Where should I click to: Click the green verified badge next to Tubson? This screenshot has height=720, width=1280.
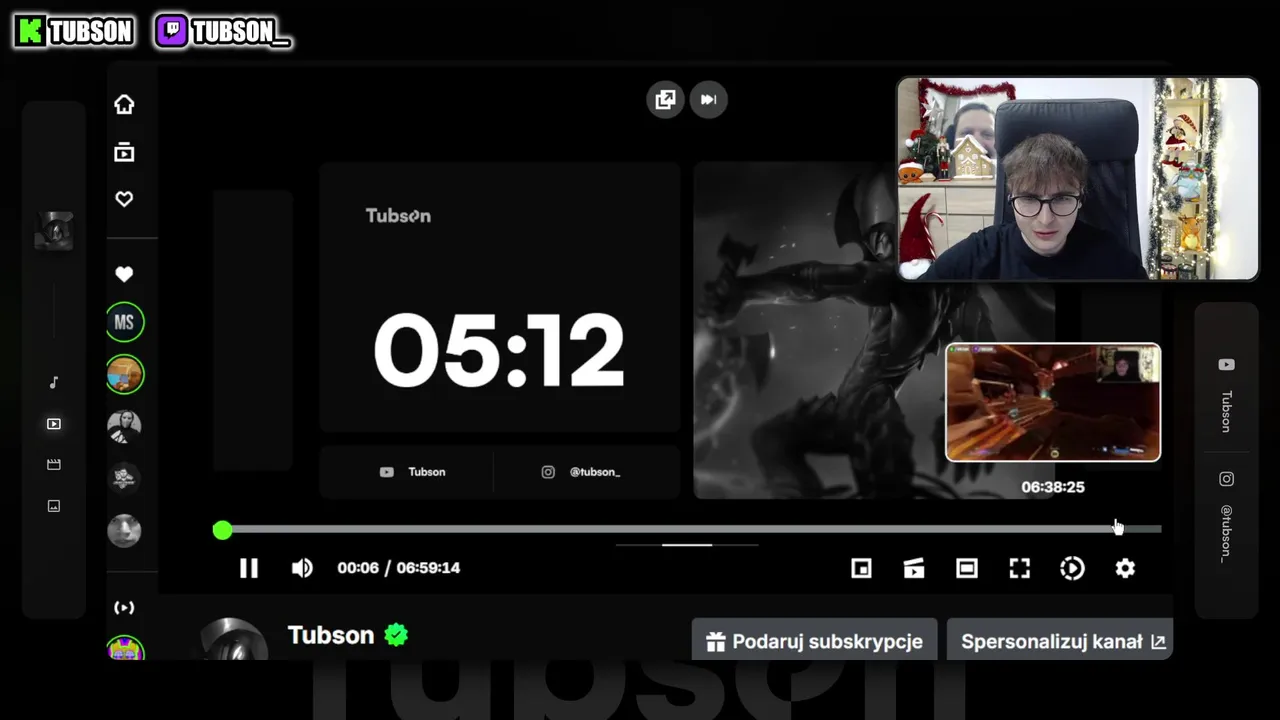tap(396, 635)
